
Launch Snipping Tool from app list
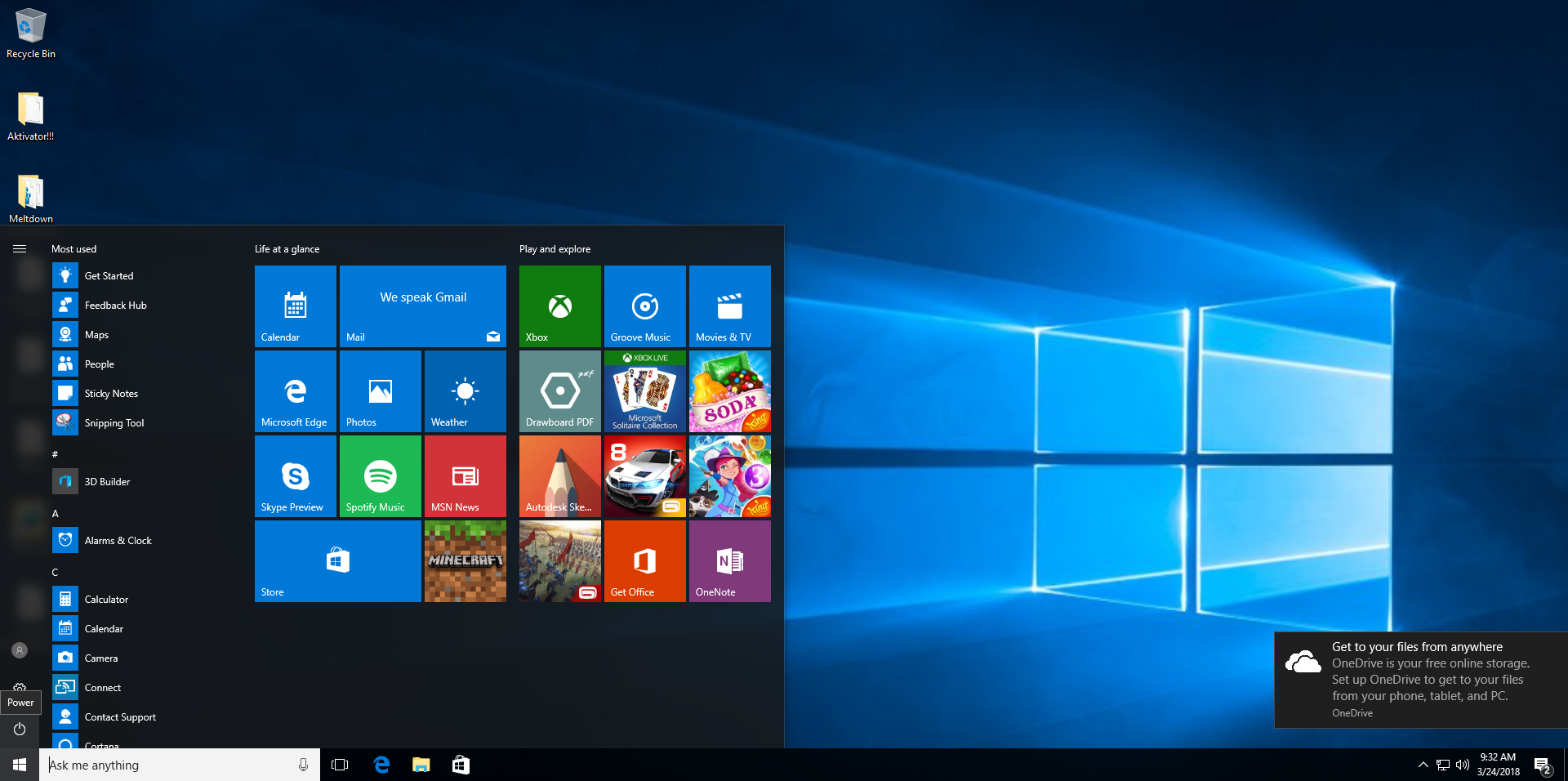pos(144,423)
